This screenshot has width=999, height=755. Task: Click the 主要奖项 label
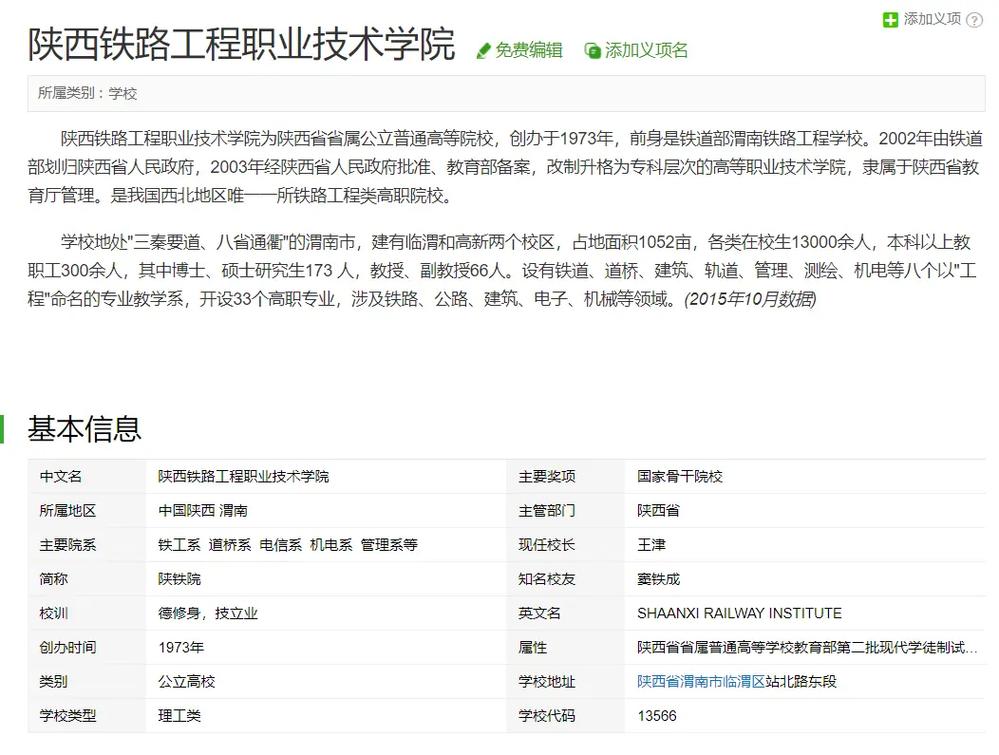coord(547,477)
